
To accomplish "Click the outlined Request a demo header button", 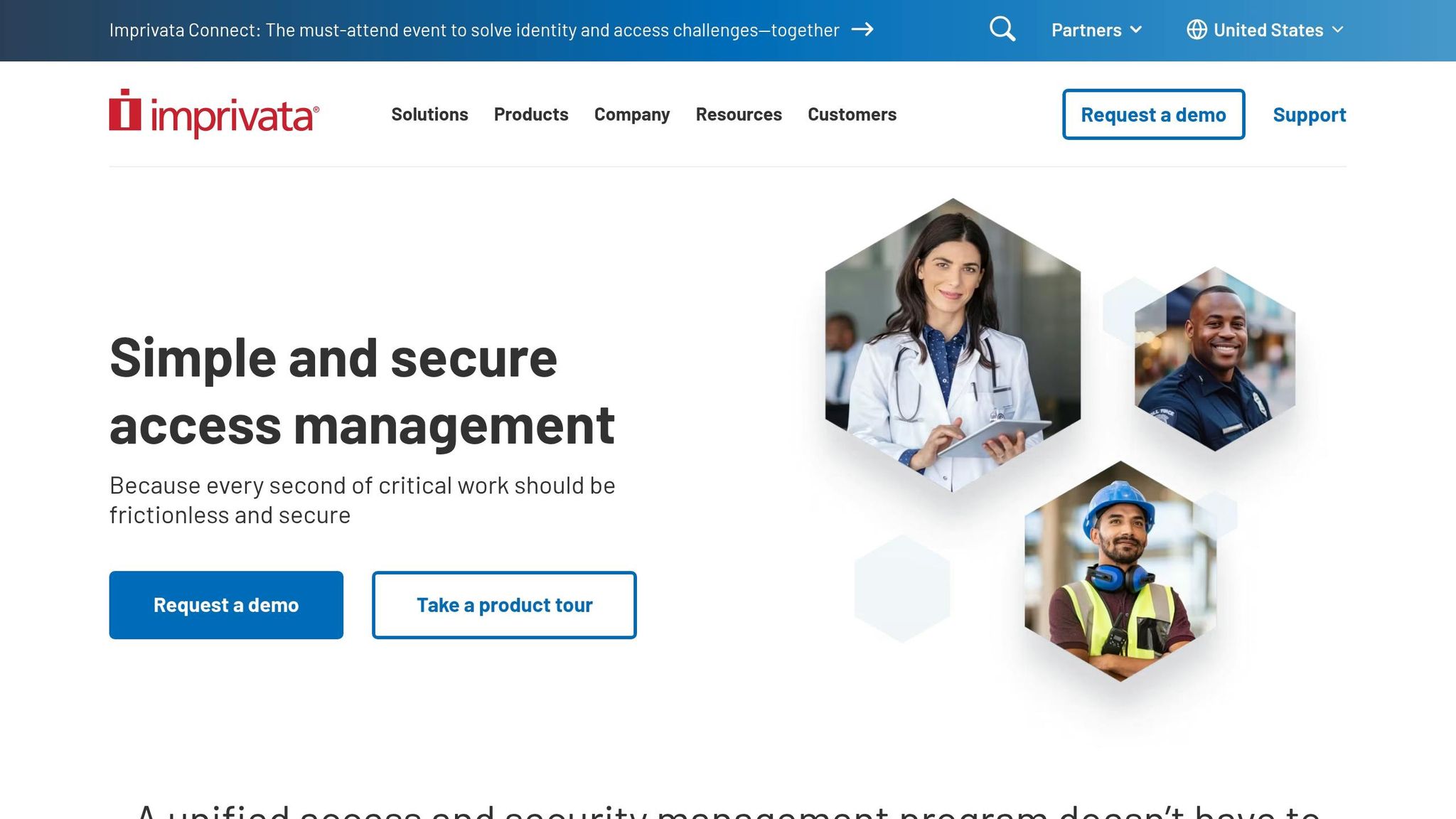I will tap(1153, 114).
